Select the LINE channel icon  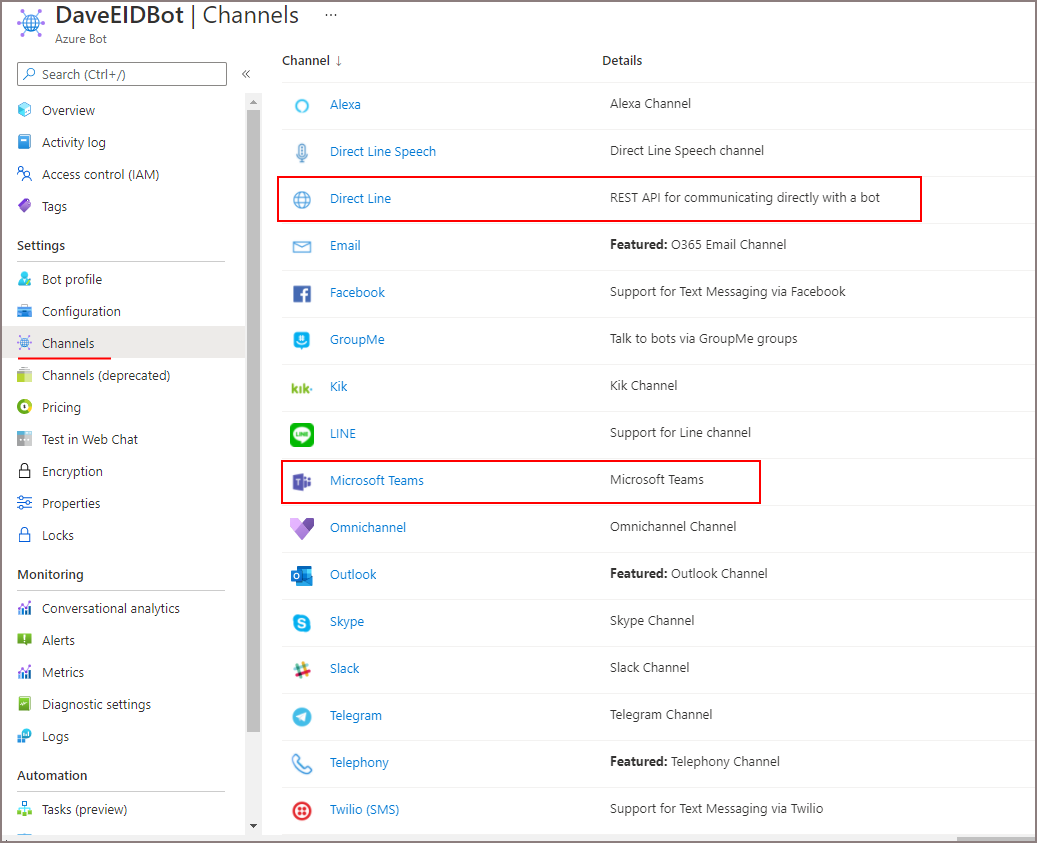[302, 434]
